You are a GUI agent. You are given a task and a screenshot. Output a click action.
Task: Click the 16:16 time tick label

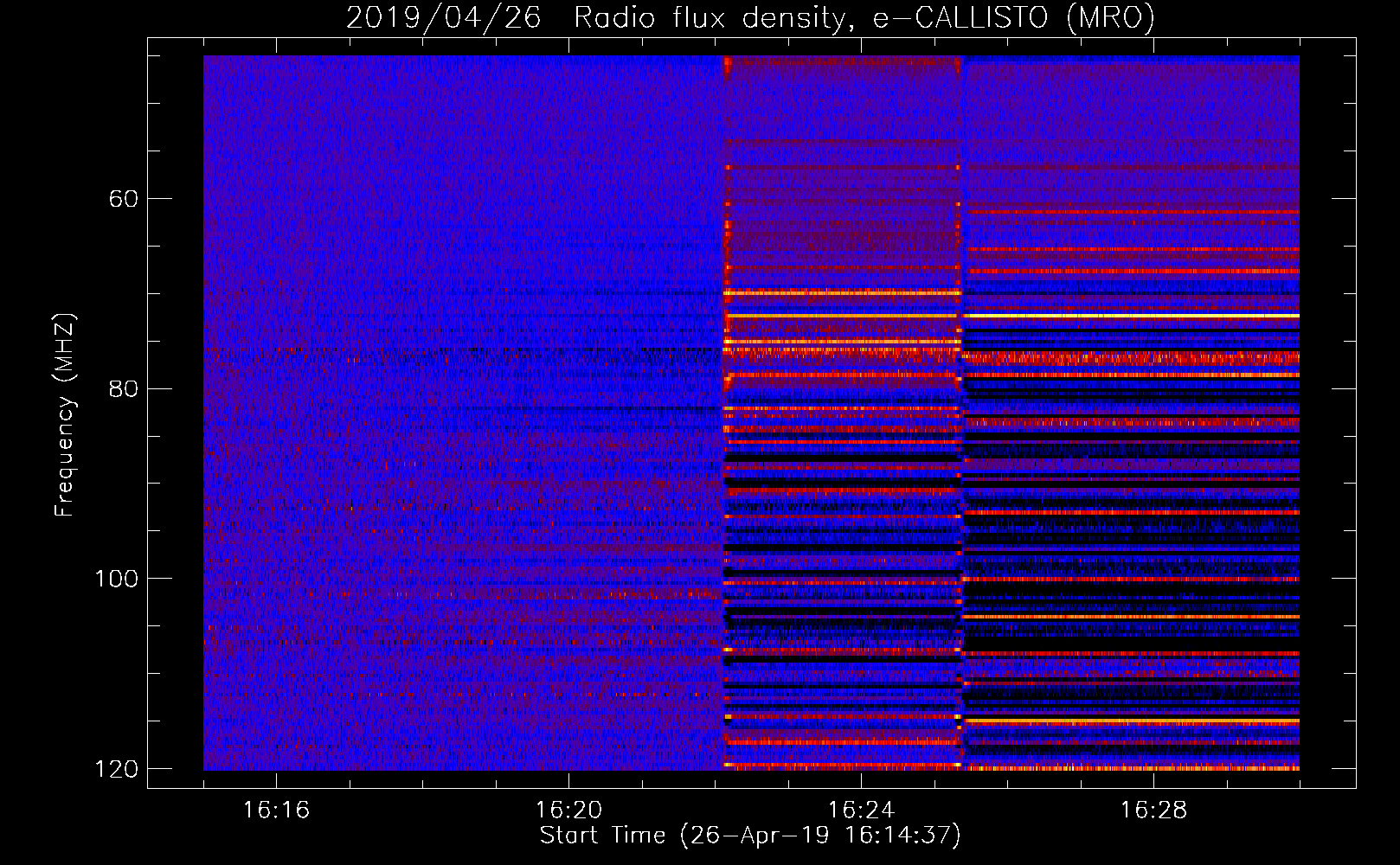click(276, 811)
